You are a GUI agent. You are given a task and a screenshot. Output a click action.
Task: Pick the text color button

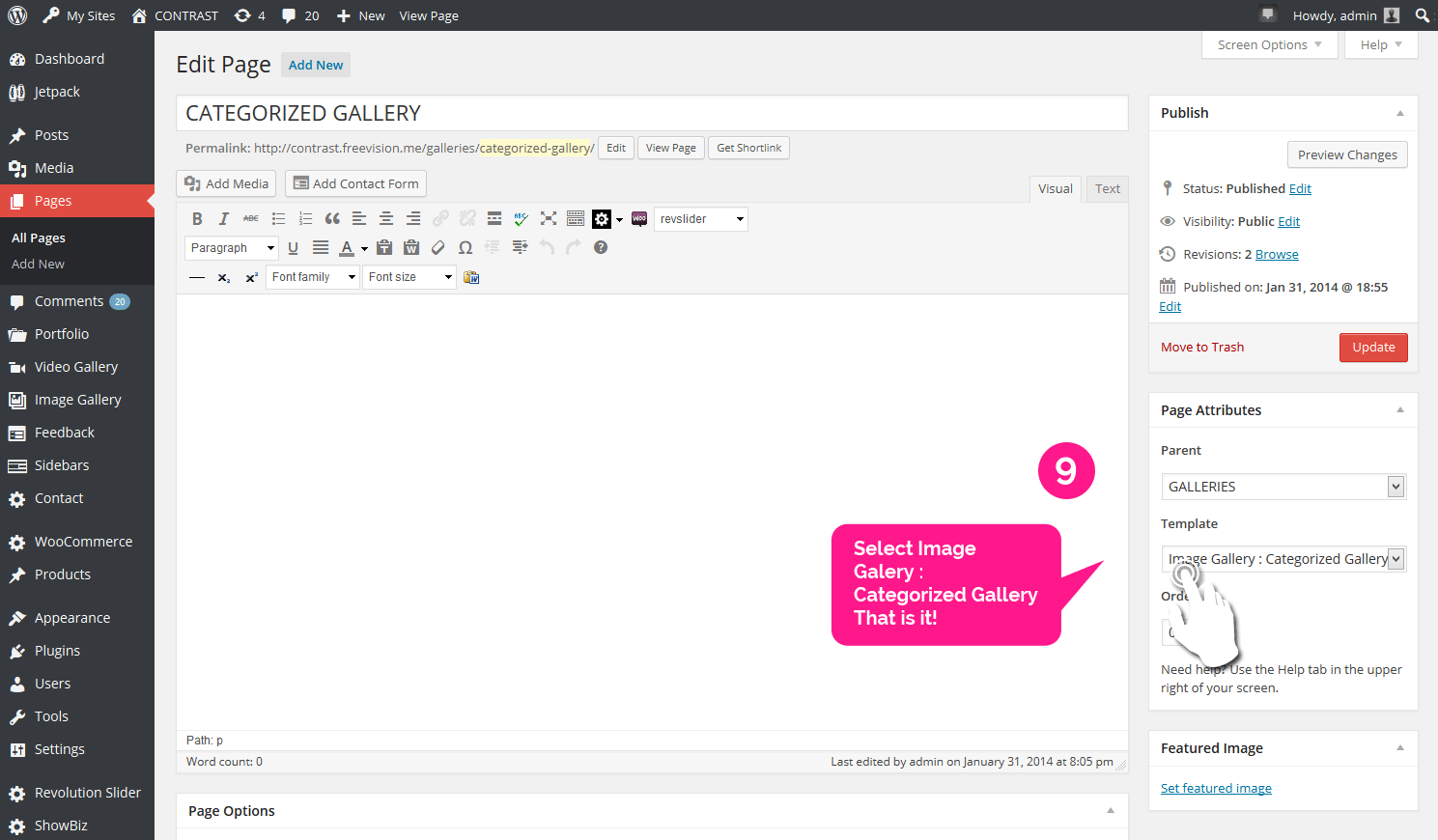[347, 248]
